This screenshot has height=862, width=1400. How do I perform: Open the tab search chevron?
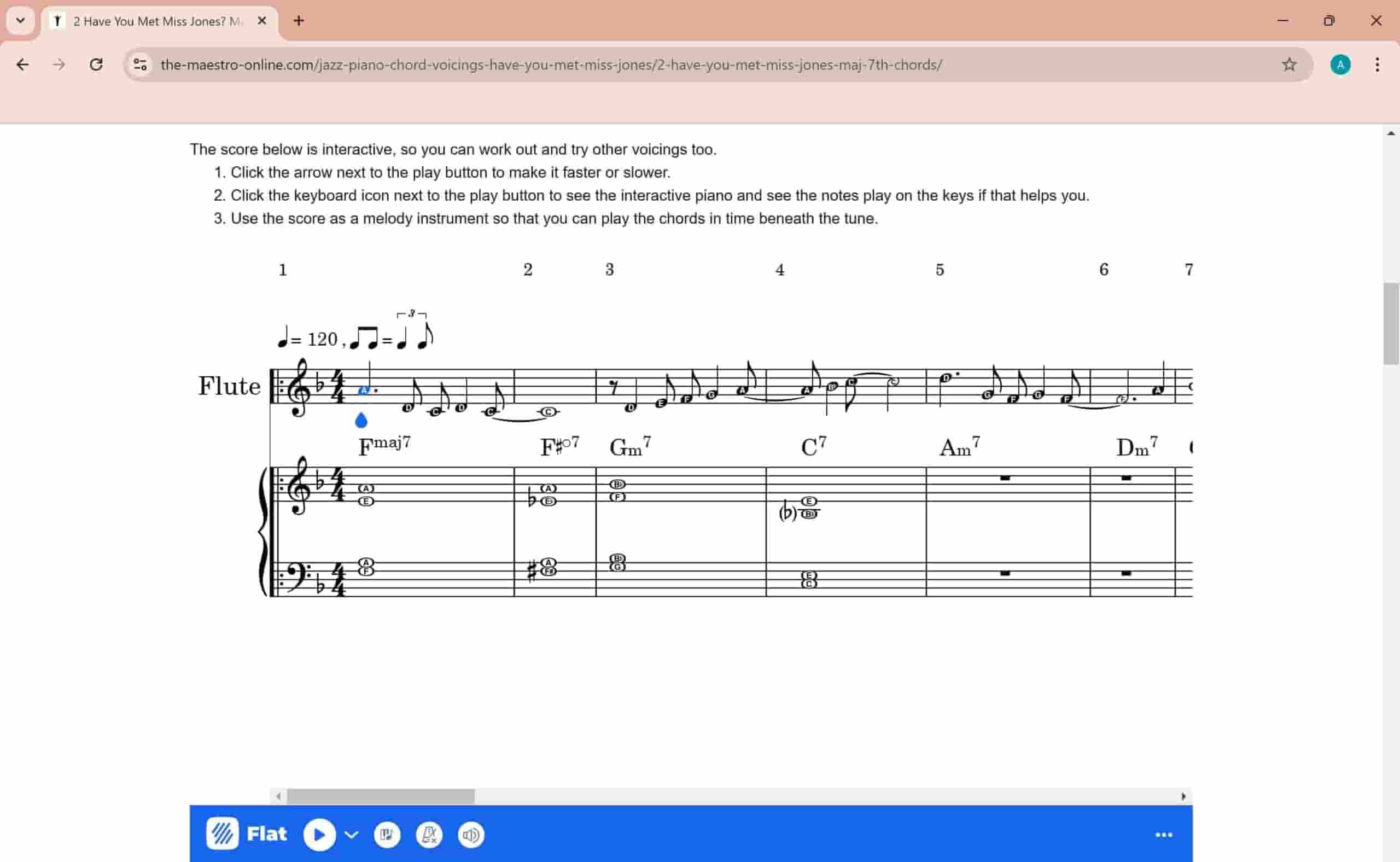20,21
